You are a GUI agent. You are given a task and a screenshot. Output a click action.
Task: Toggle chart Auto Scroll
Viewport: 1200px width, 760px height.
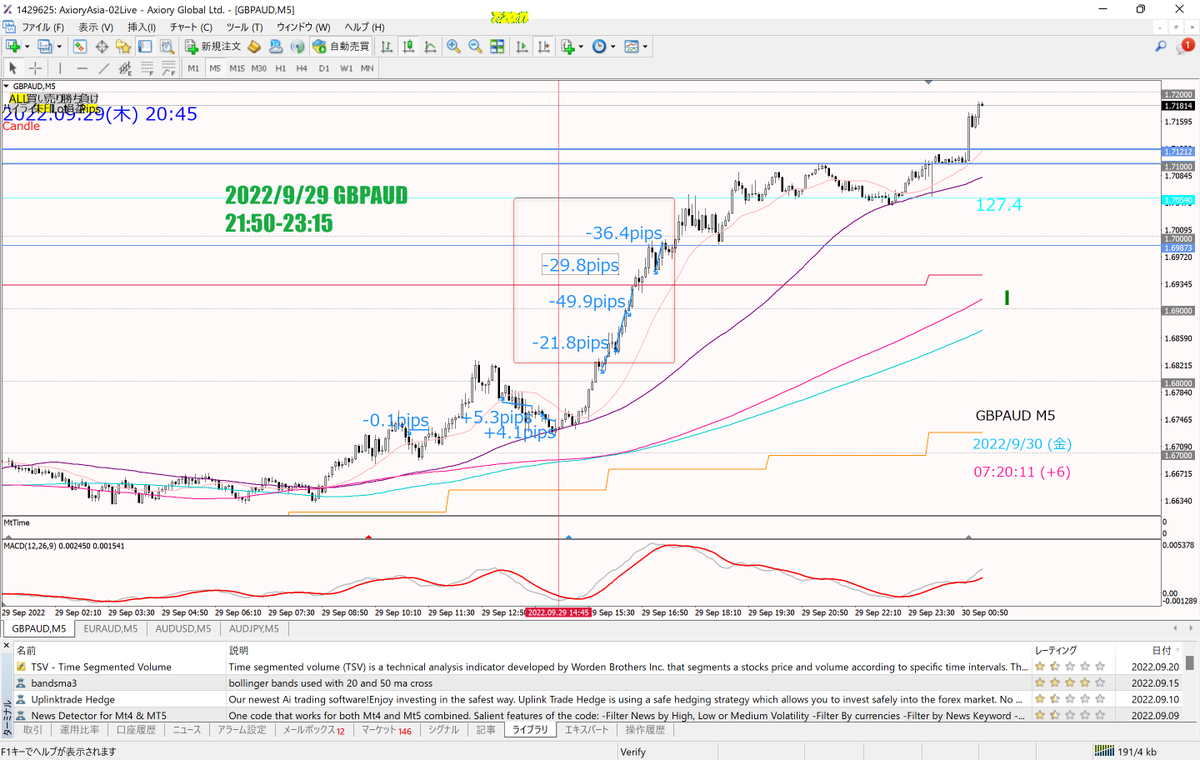[522, 46]
